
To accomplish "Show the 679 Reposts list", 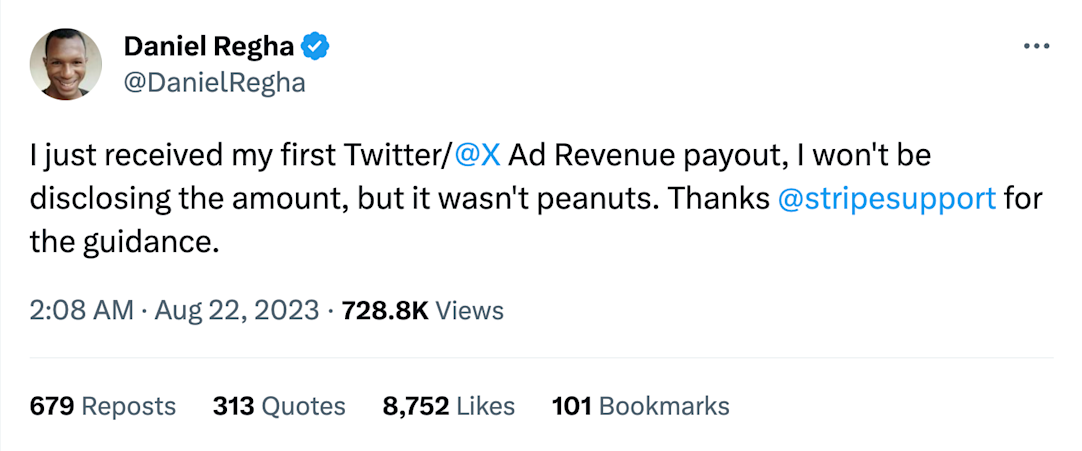I will (x=103, y=406).
